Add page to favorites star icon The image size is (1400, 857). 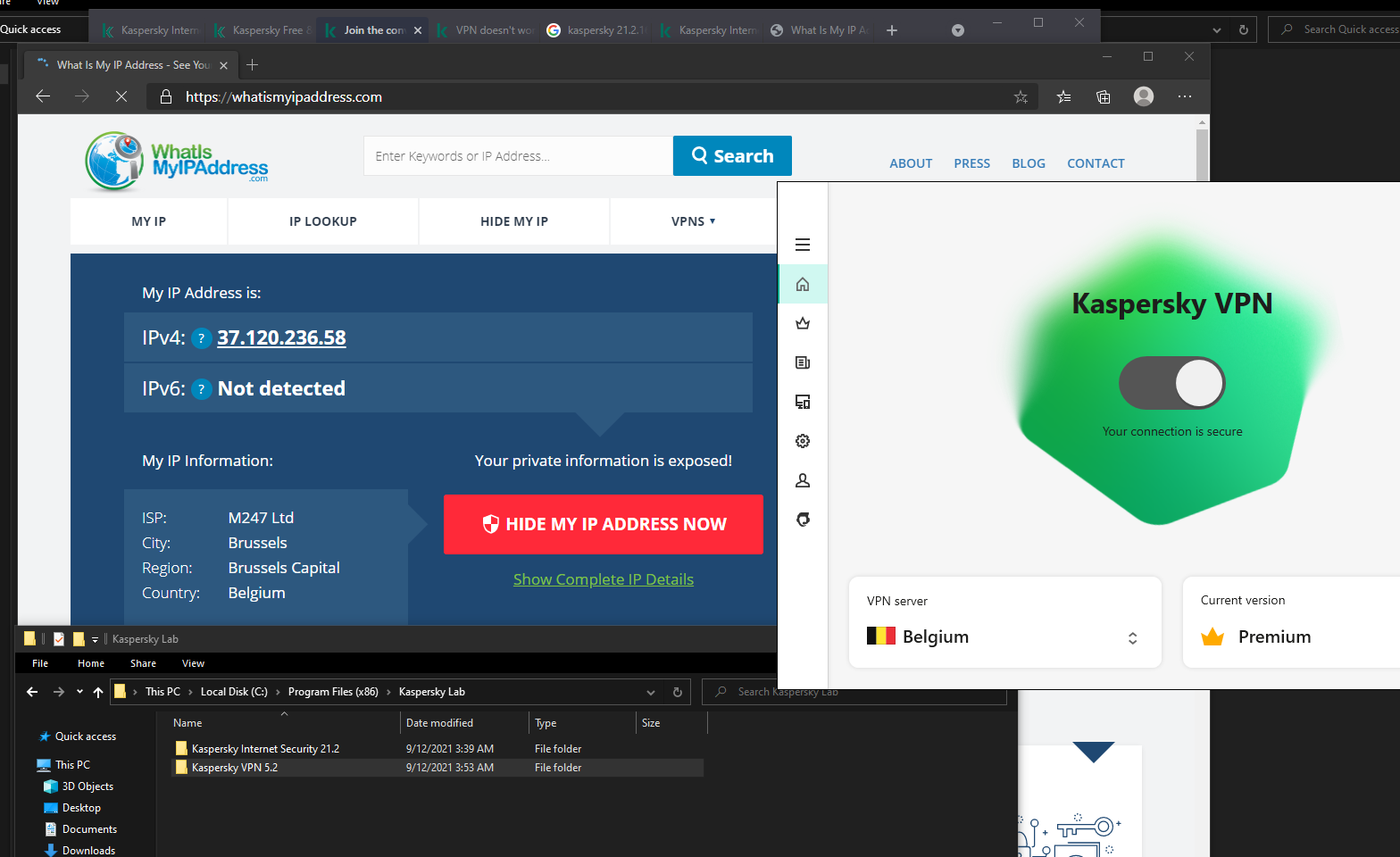(1021, 96)
